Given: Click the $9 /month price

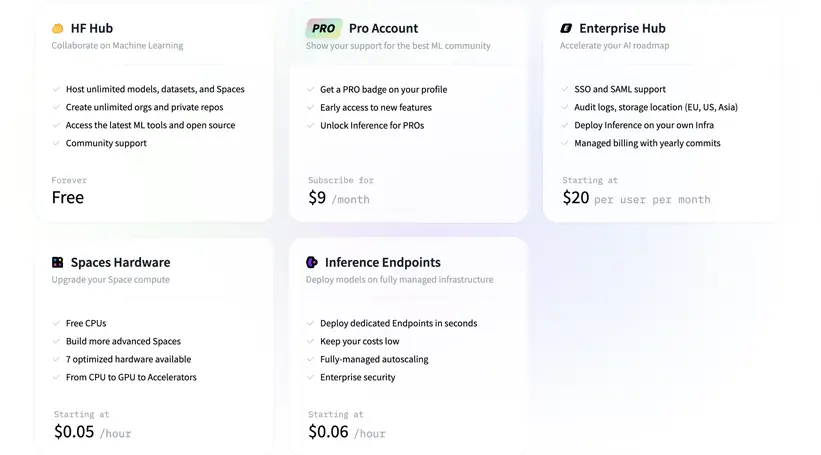Looking at the screenshot, I should (x=339, y=198).
